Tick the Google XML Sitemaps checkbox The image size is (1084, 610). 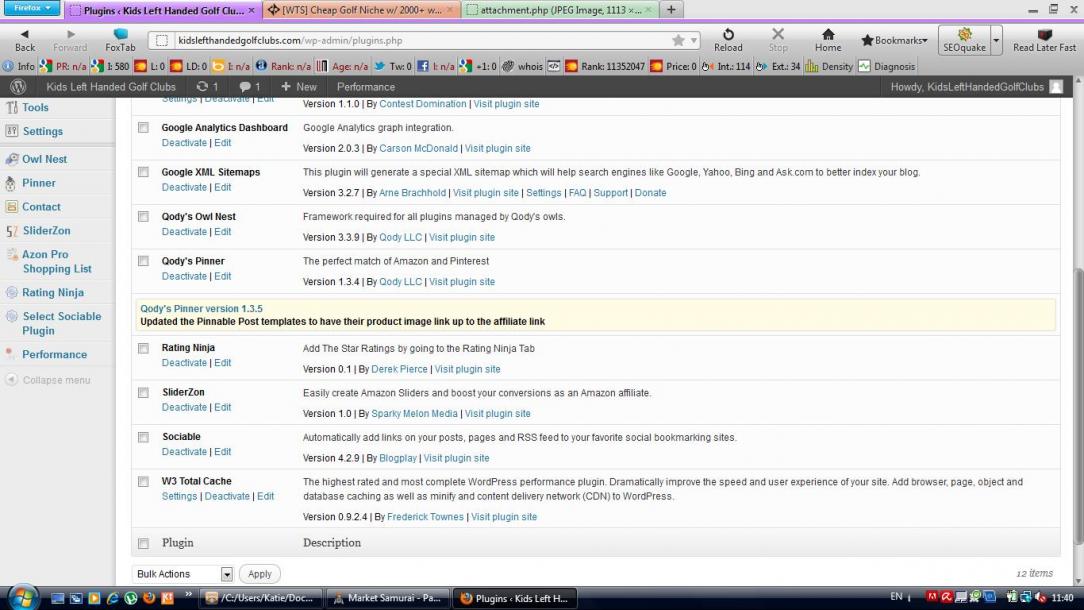tap(143, 172)
